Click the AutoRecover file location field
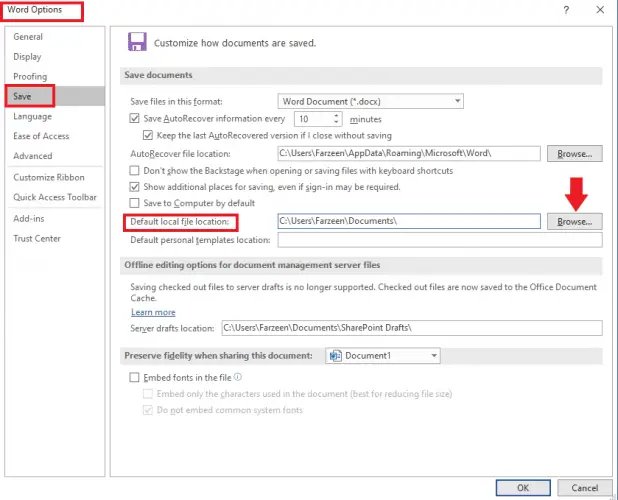This screenshot has height=500, width=618. point(409,153)
